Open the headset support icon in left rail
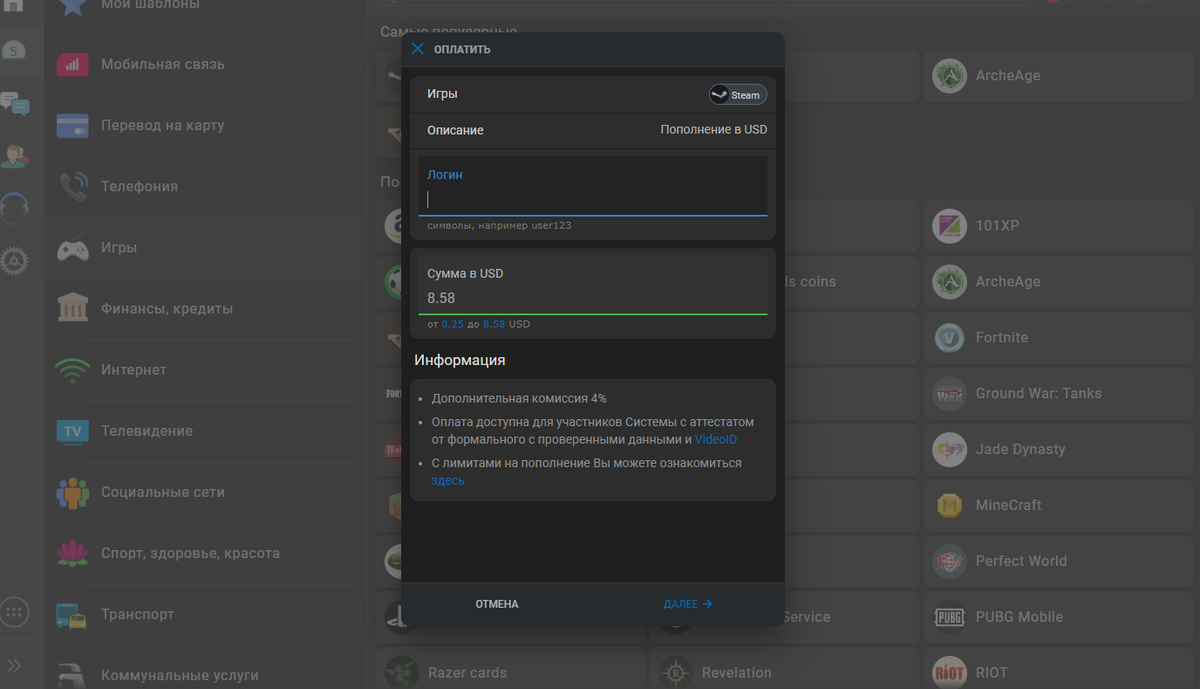Screen dimensions: 1200x689 [x=15, y=208]
